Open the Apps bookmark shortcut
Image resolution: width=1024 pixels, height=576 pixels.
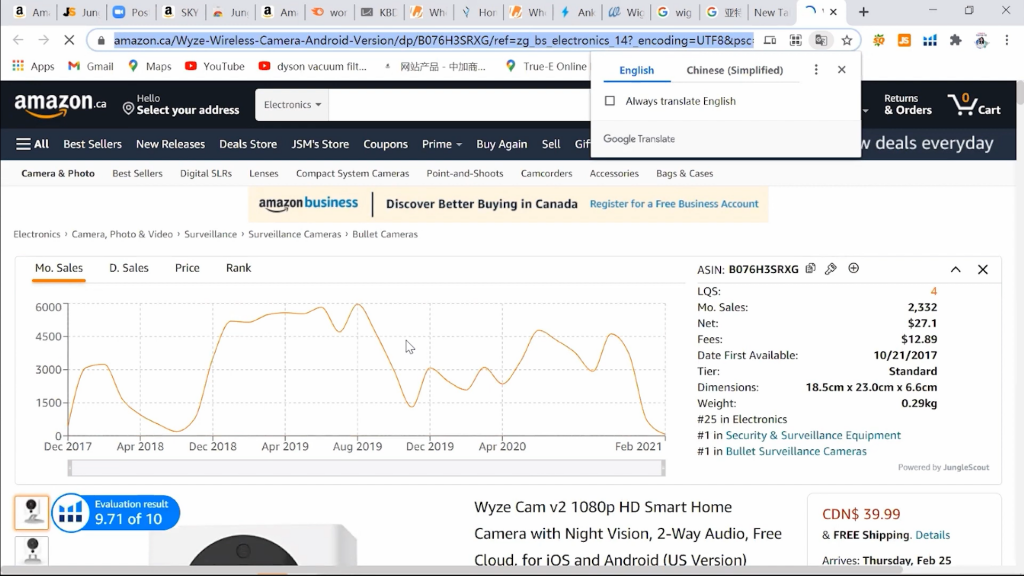click(x=33, y=66)
